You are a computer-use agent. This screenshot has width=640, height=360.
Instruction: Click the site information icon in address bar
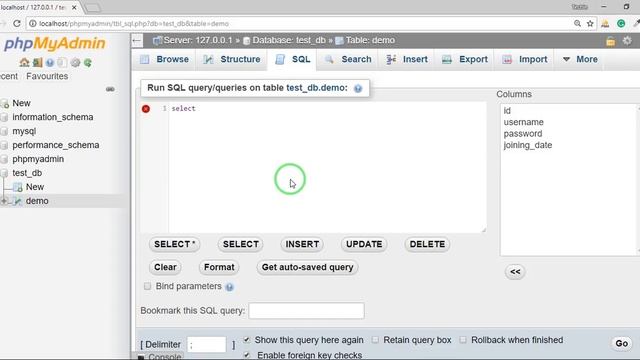pyautogui.click(x=33, y=24)
